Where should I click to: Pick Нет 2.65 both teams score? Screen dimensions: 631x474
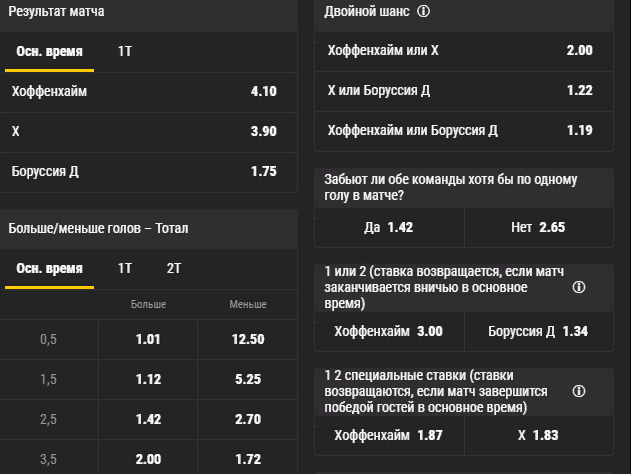[537, 227]
